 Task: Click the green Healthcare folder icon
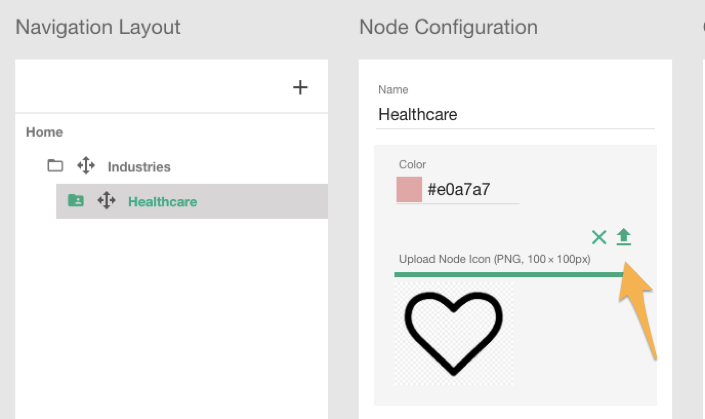click(x=76, y=200)
